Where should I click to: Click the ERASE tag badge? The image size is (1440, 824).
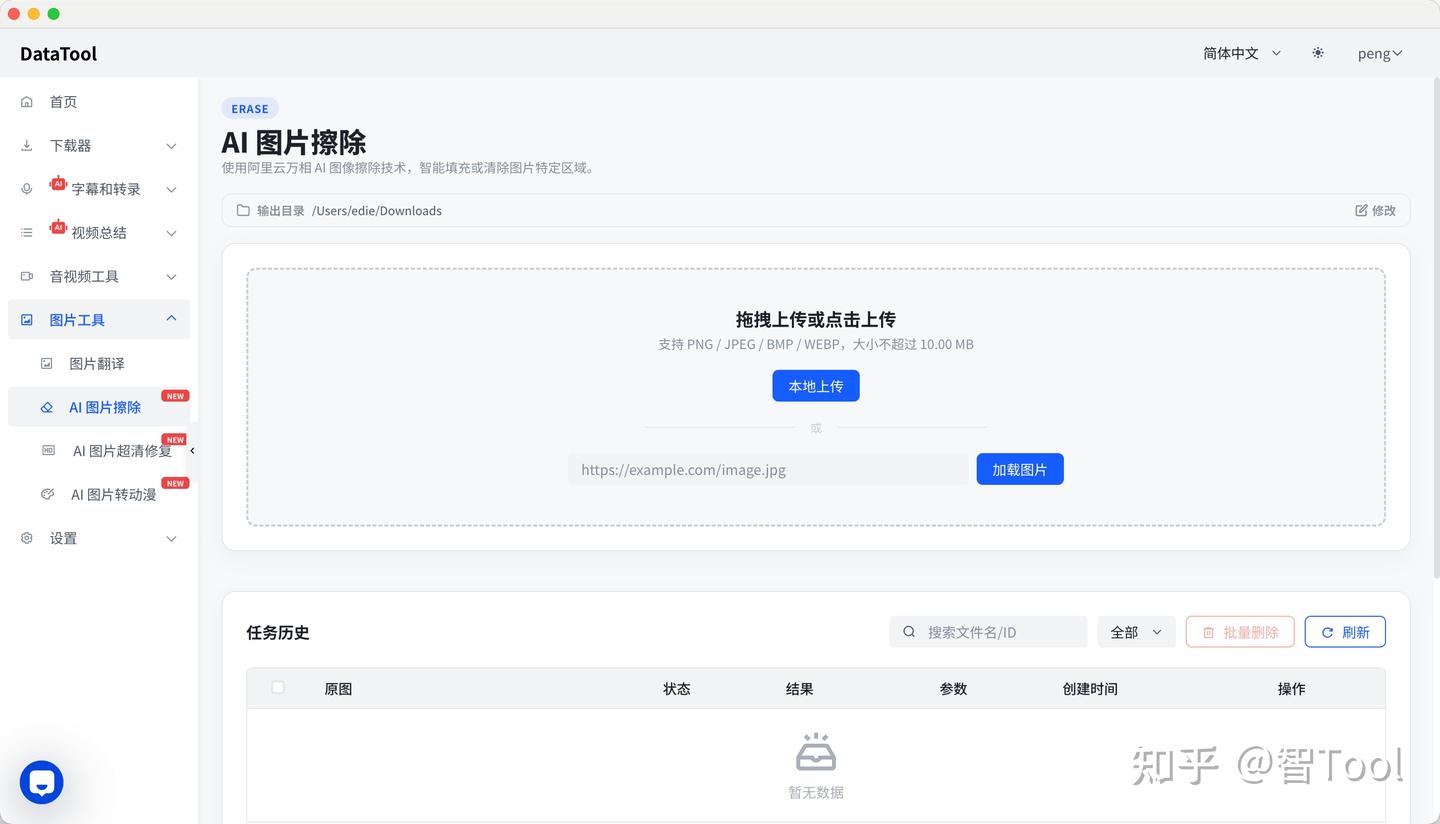pyautogui.click(x=250, y=109)
